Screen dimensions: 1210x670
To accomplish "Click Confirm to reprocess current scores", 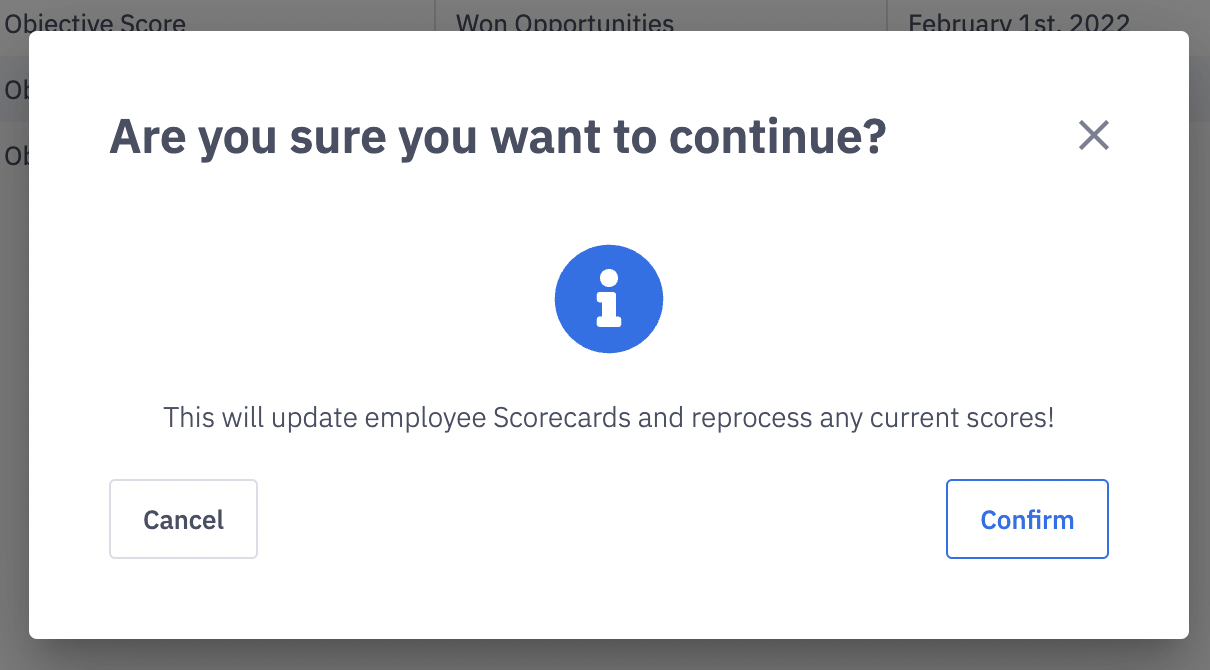I will 1027,519.
